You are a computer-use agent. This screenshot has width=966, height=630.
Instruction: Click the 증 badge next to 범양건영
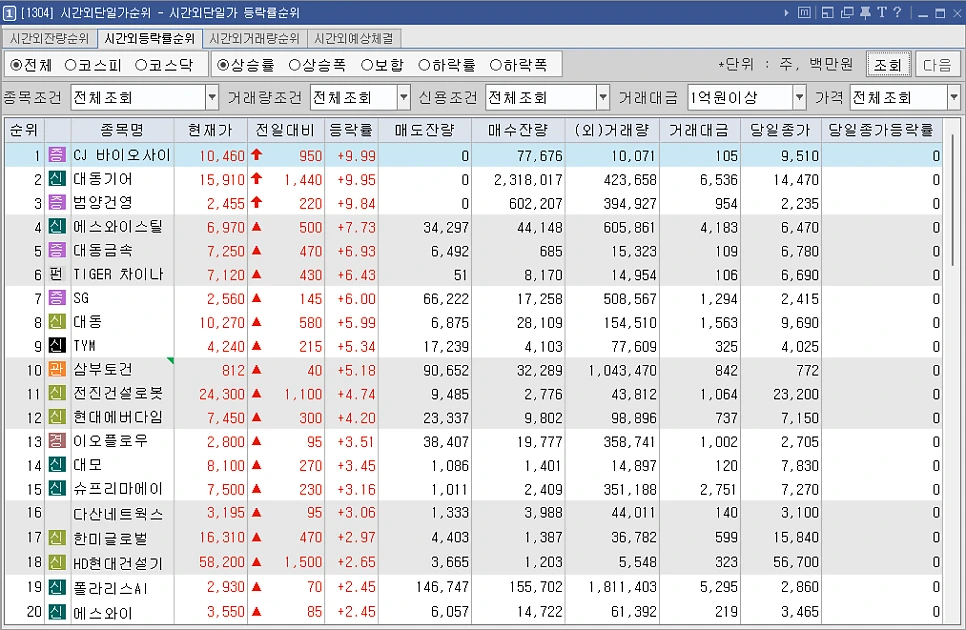(x=57, y=202)
